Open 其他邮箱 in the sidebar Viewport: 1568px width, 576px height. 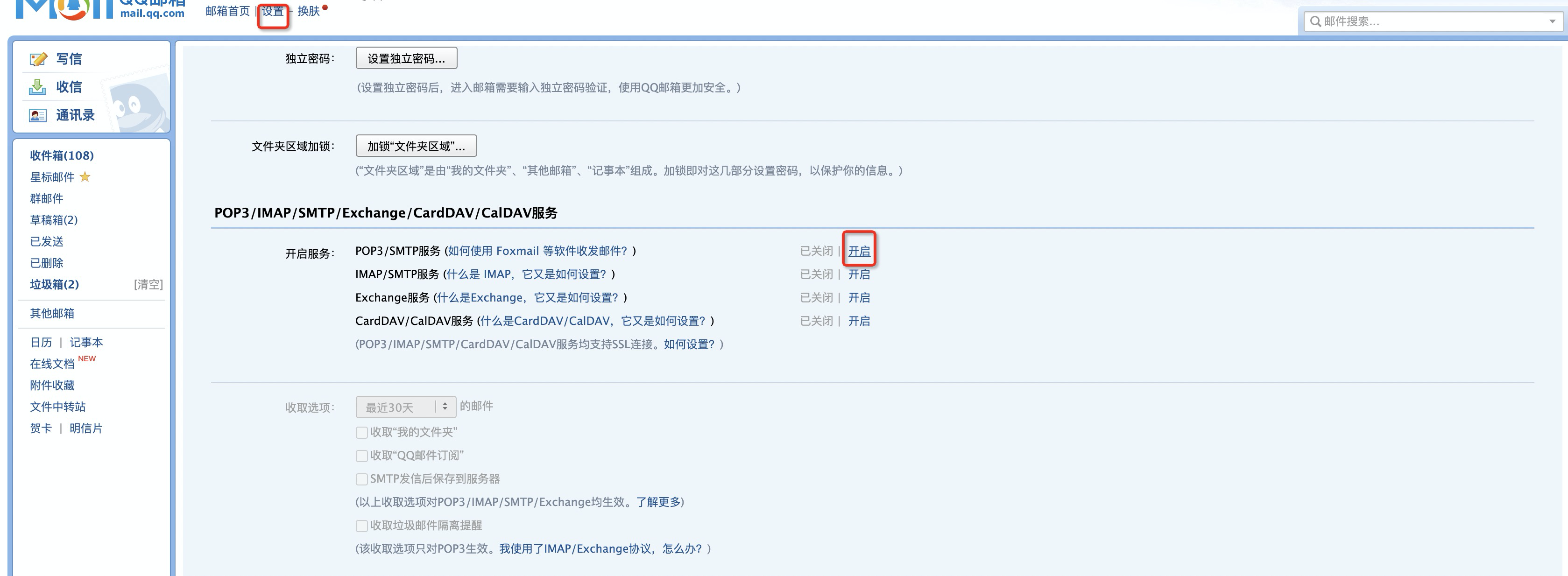click(52, 313)
